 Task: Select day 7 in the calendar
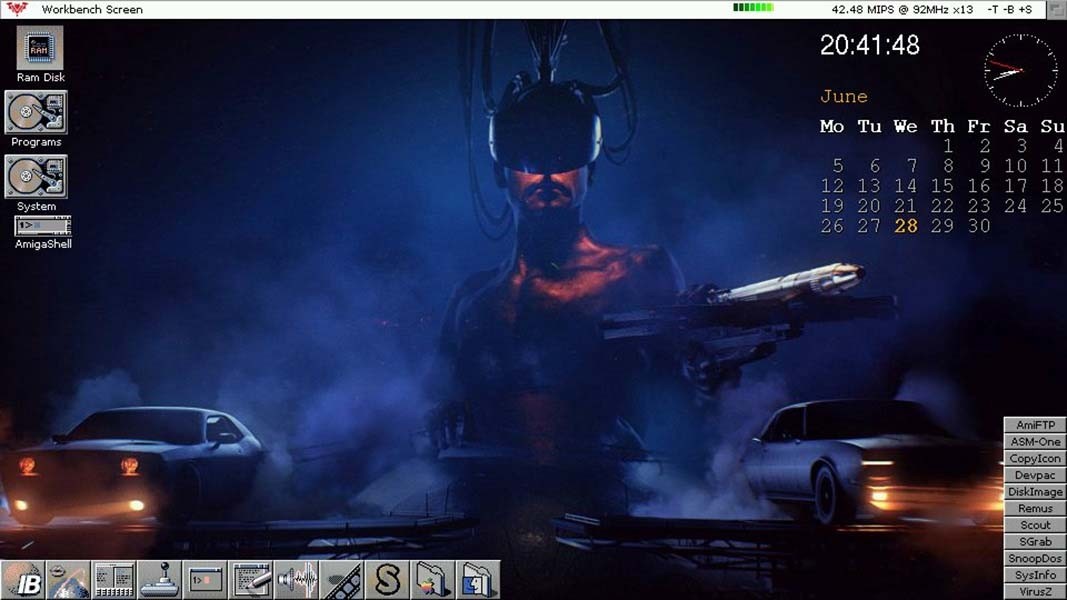pyautogui.click(x=912, y=166)
